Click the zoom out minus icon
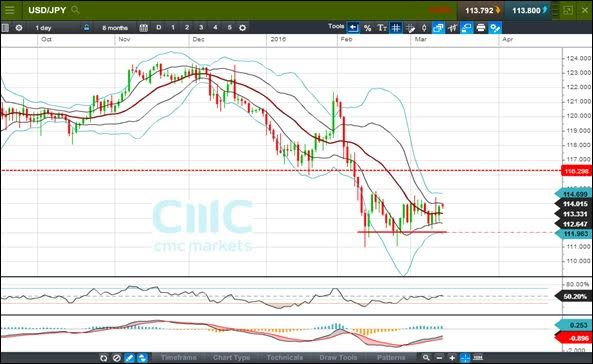593x364 pixels. point(439,358)
